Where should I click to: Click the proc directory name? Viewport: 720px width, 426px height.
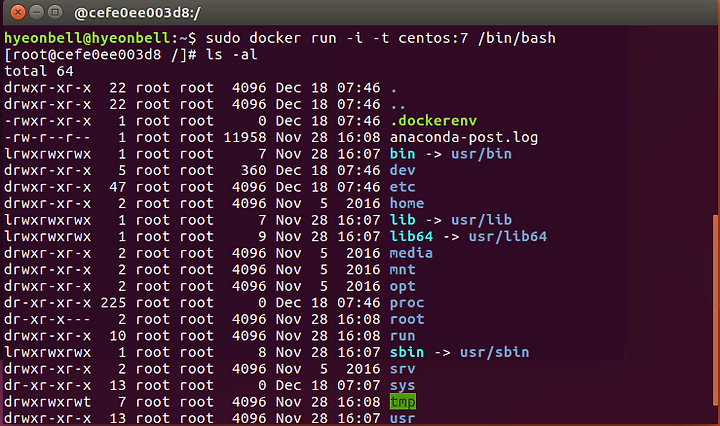[x=407, y=303]
